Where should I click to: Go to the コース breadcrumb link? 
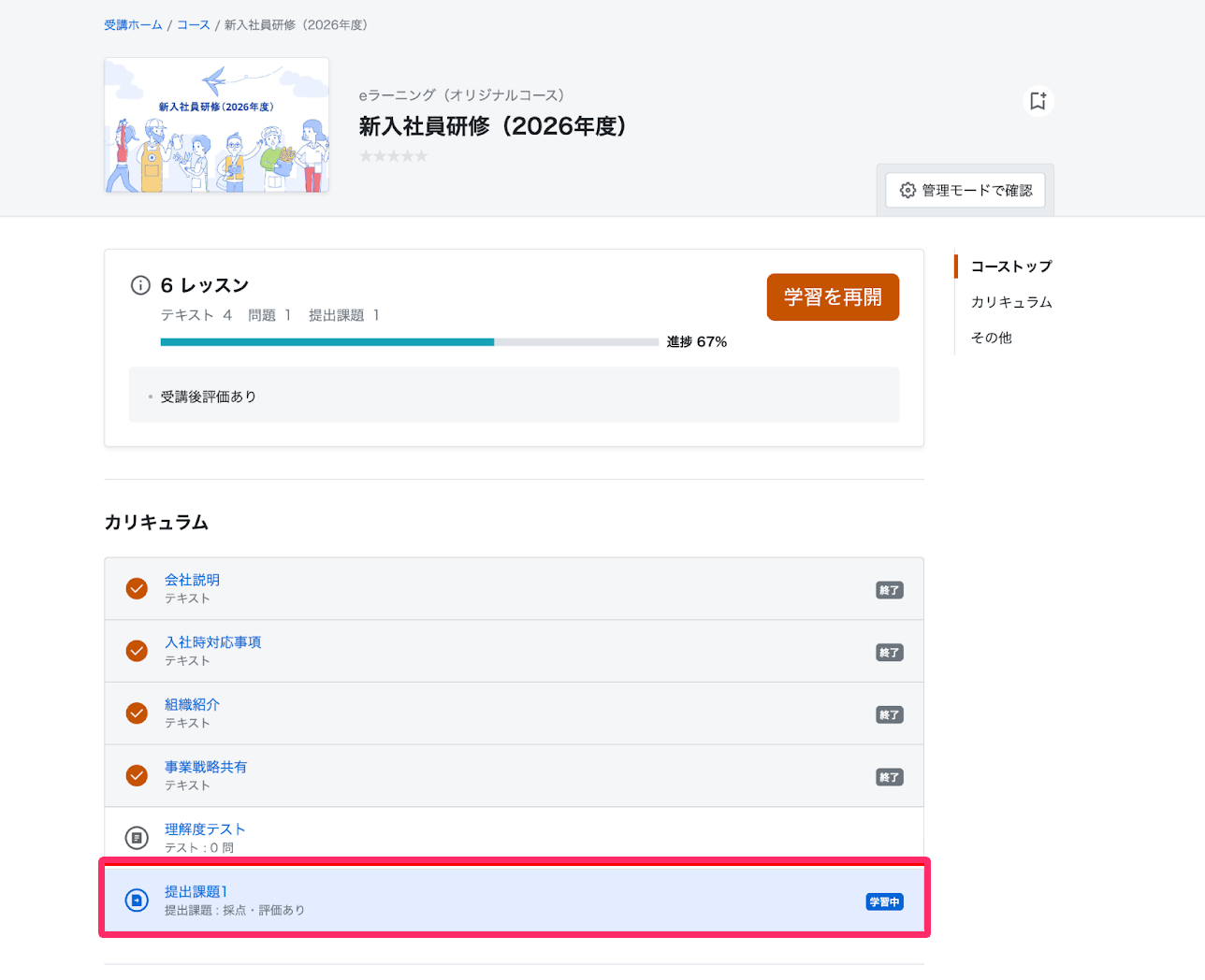(194, 25)
